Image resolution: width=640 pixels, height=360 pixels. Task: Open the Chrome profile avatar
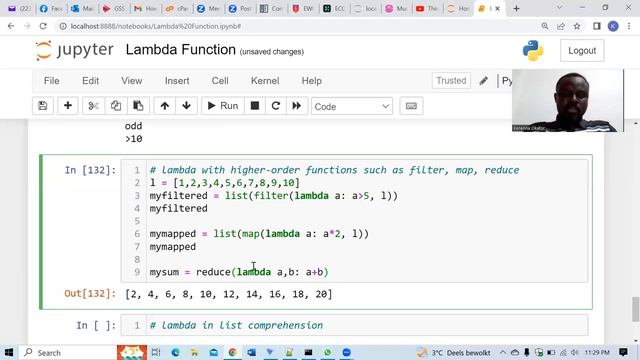click(613, 26)
